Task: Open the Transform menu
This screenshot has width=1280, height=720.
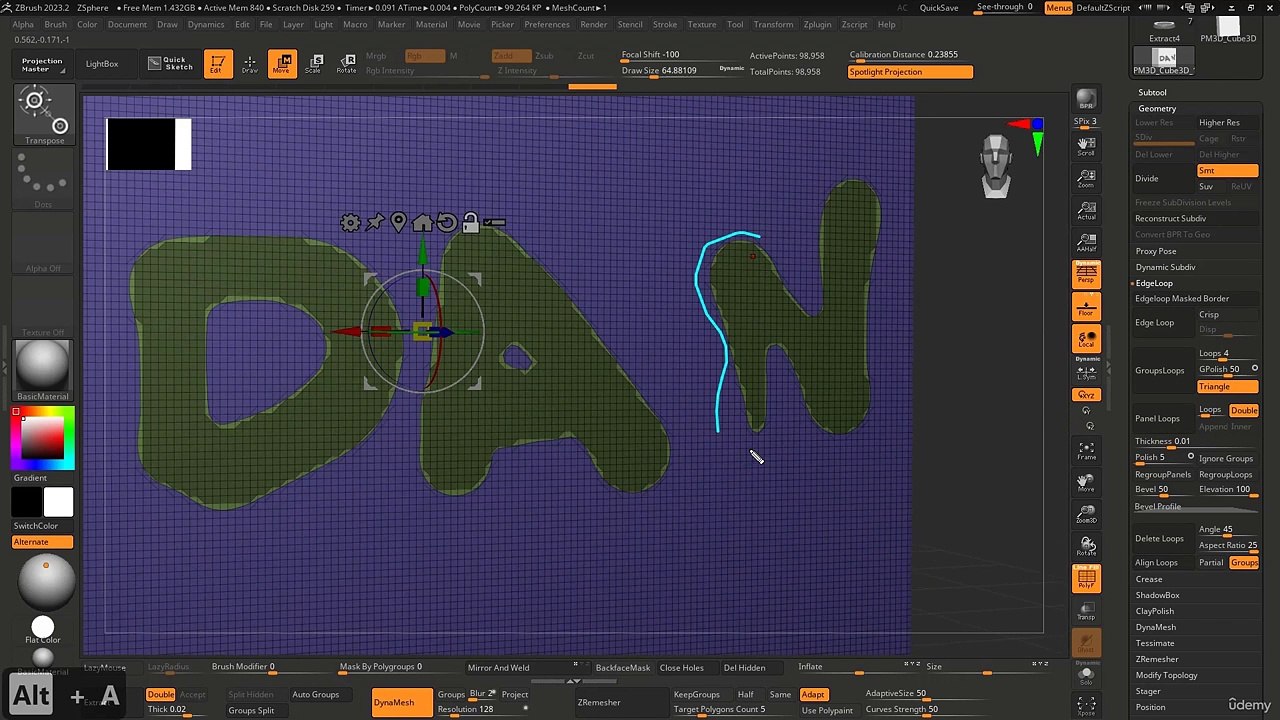Action: point(773,24)
